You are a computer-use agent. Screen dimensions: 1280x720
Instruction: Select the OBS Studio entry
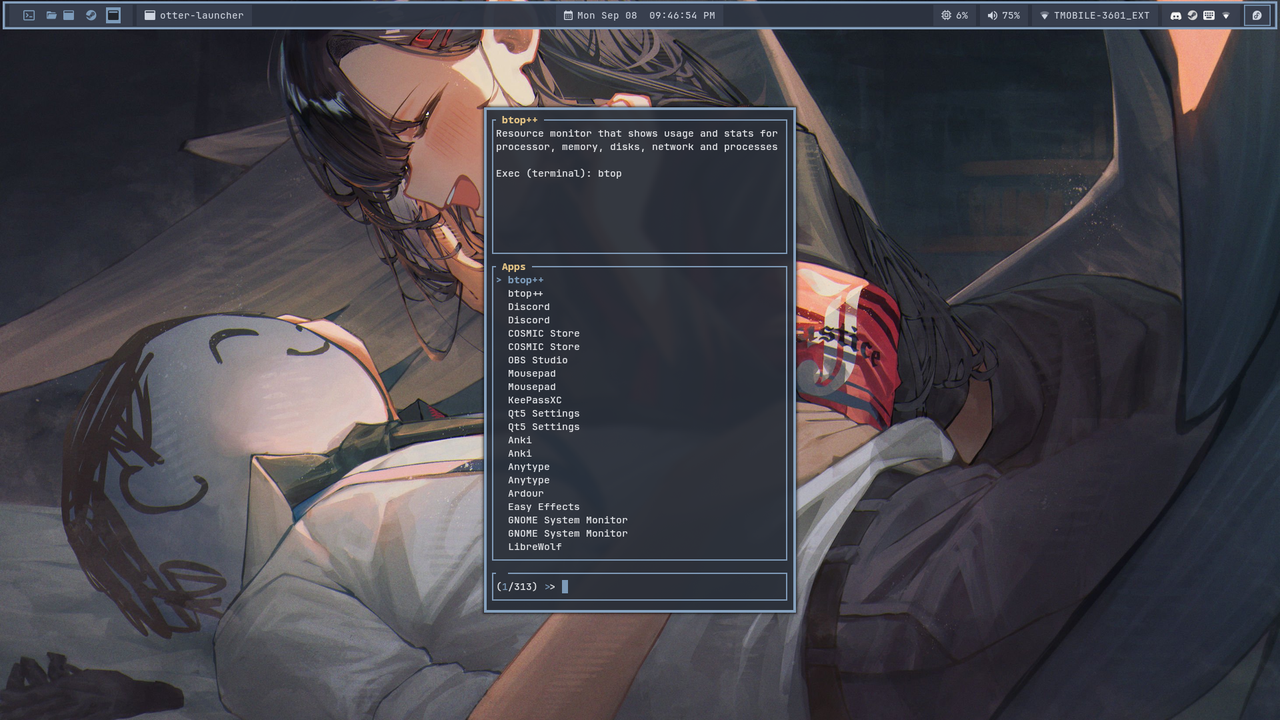coord(537,360)
